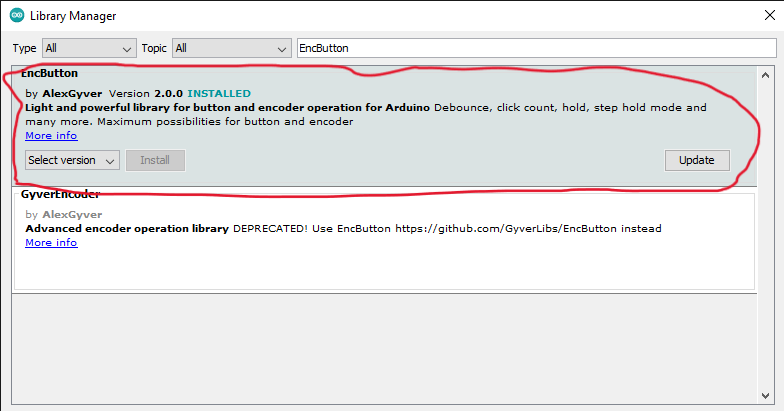Click the EncButton search field
The width and height of the screenshot is (784, 411).
click(x=536, y=48)
